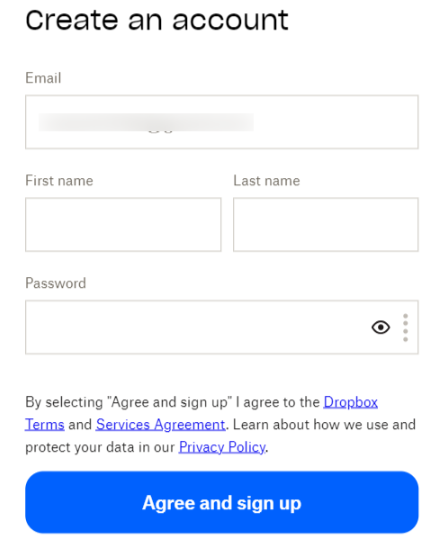This screenshot has width=437, height=546.
Task: Toggle password visibility with the eye icon
Action: coord(381,327)
